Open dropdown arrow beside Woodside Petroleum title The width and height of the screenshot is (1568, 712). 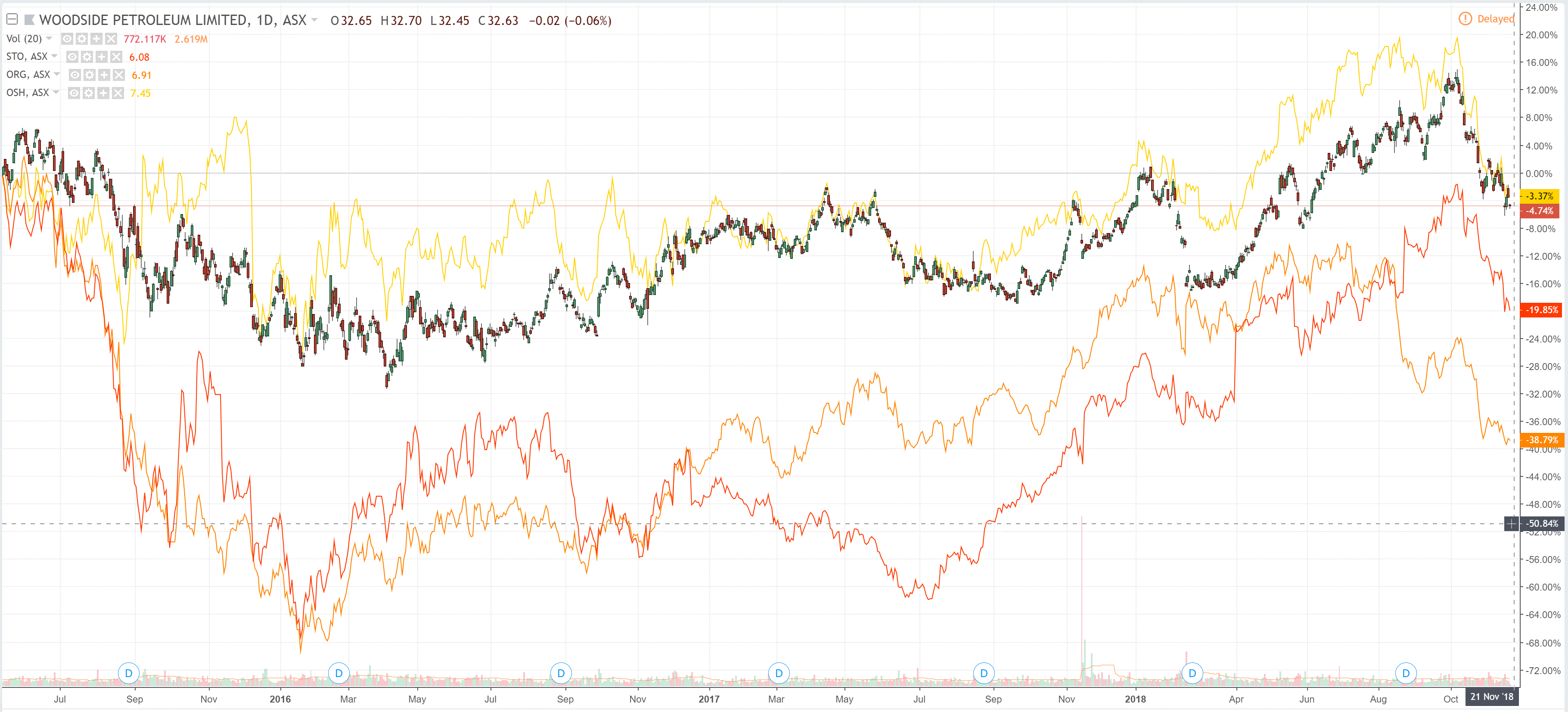coord(315,20)
